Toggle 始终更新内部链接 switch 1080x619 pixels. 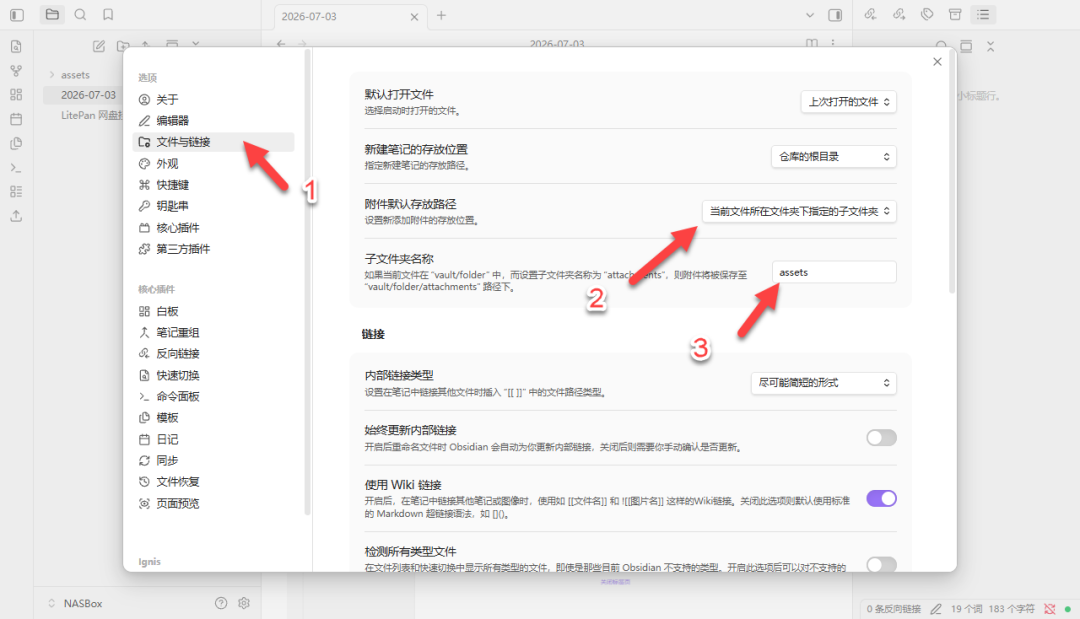click(x=881, y=438)
